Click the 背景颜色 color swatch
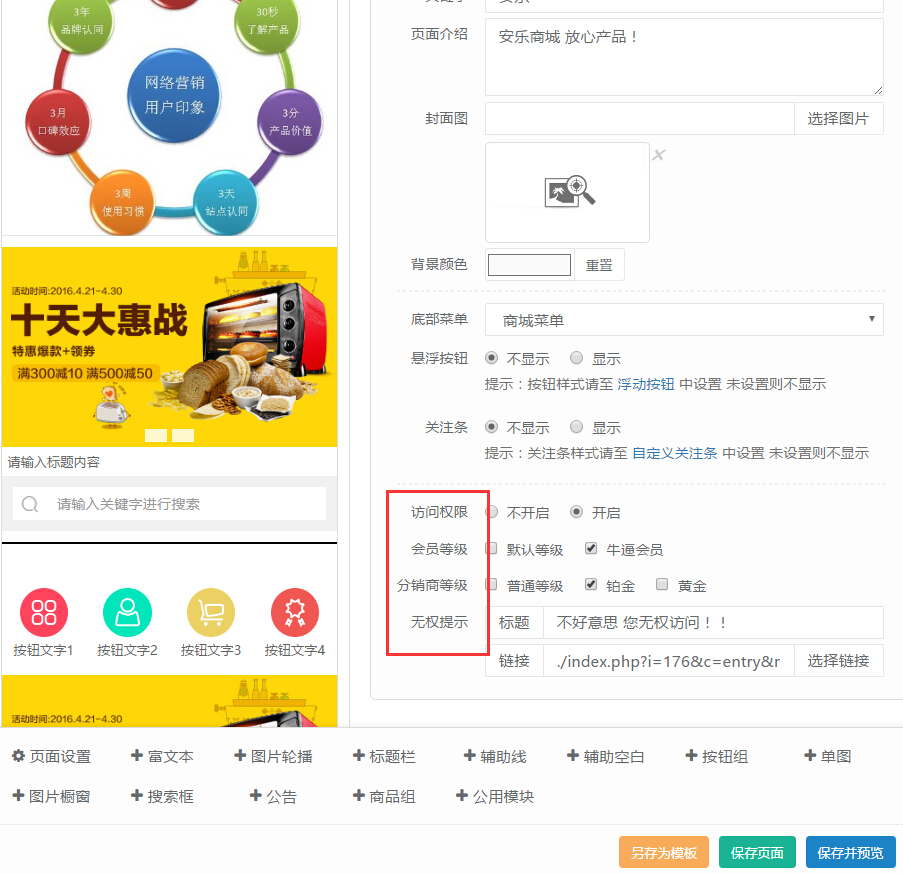903x873 pixels. (529, 265)
